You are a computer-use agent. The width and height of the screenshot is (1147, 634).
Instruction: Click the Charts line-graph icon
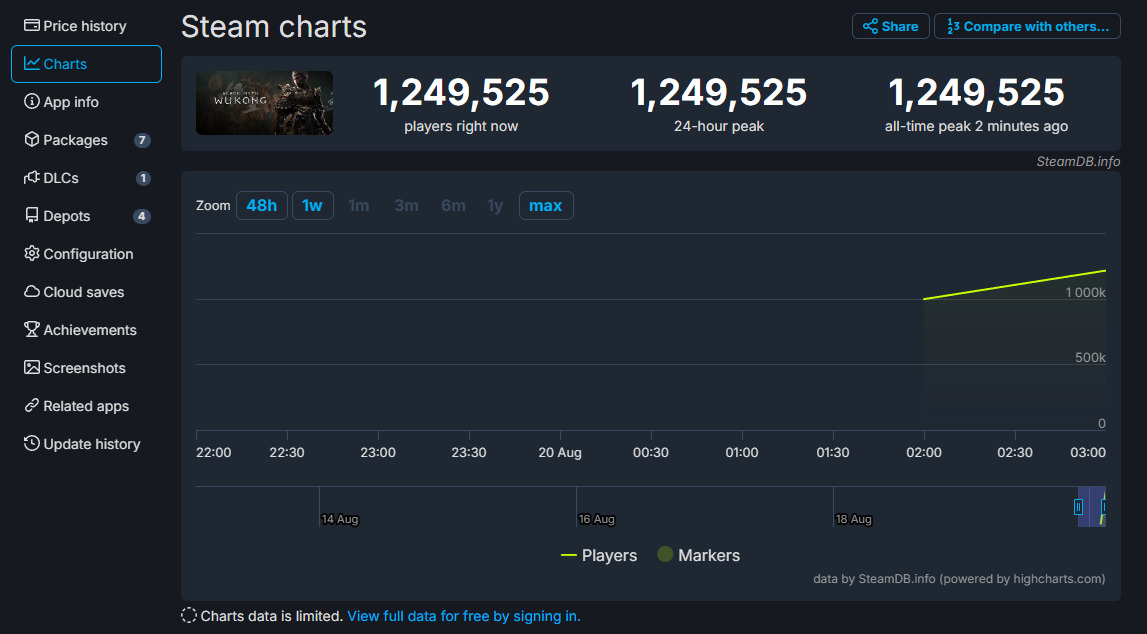tap(31, 64)
